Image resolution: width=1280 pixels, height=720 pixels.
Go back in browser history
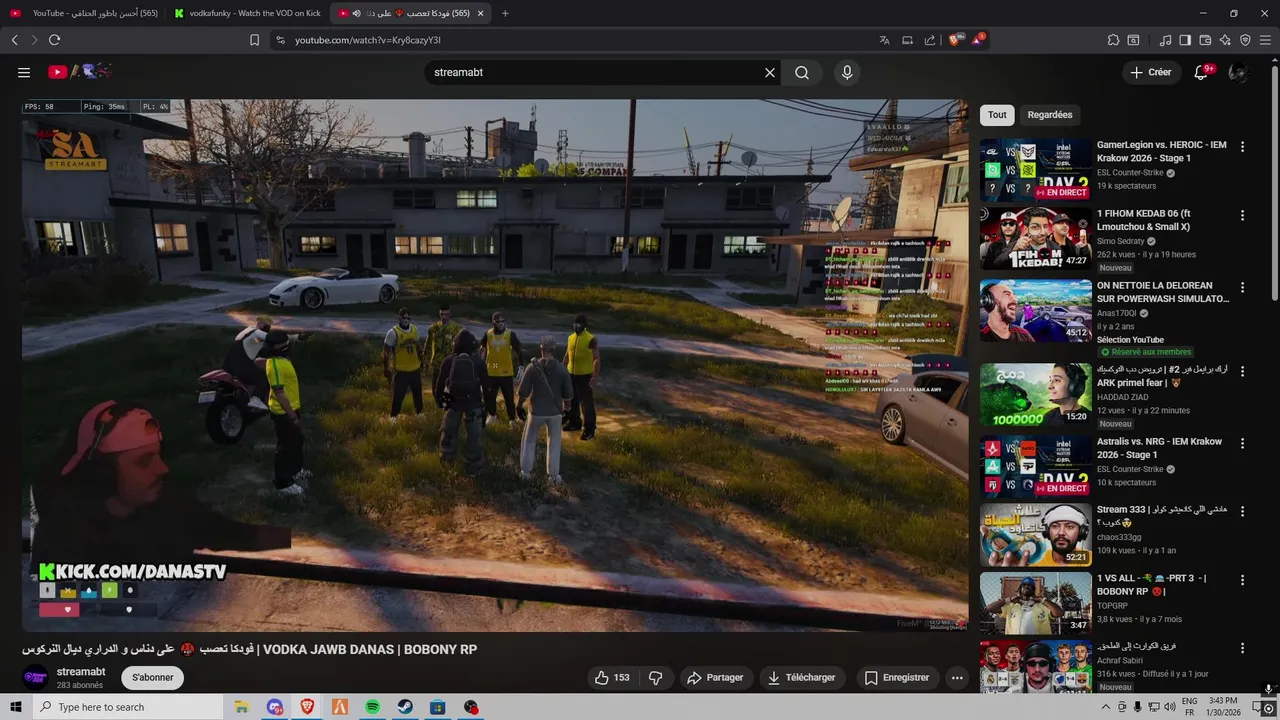click(x=14, y=40)
